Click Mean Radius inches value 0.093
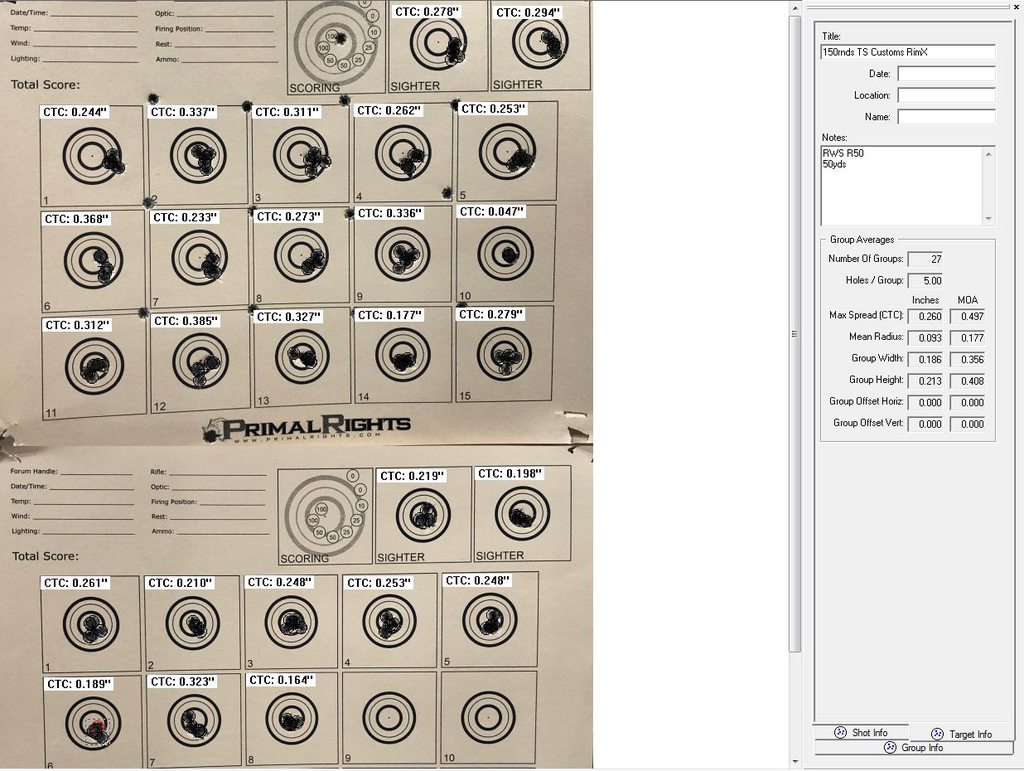The width and height of the screenshot is (1024, 771). 925,338
